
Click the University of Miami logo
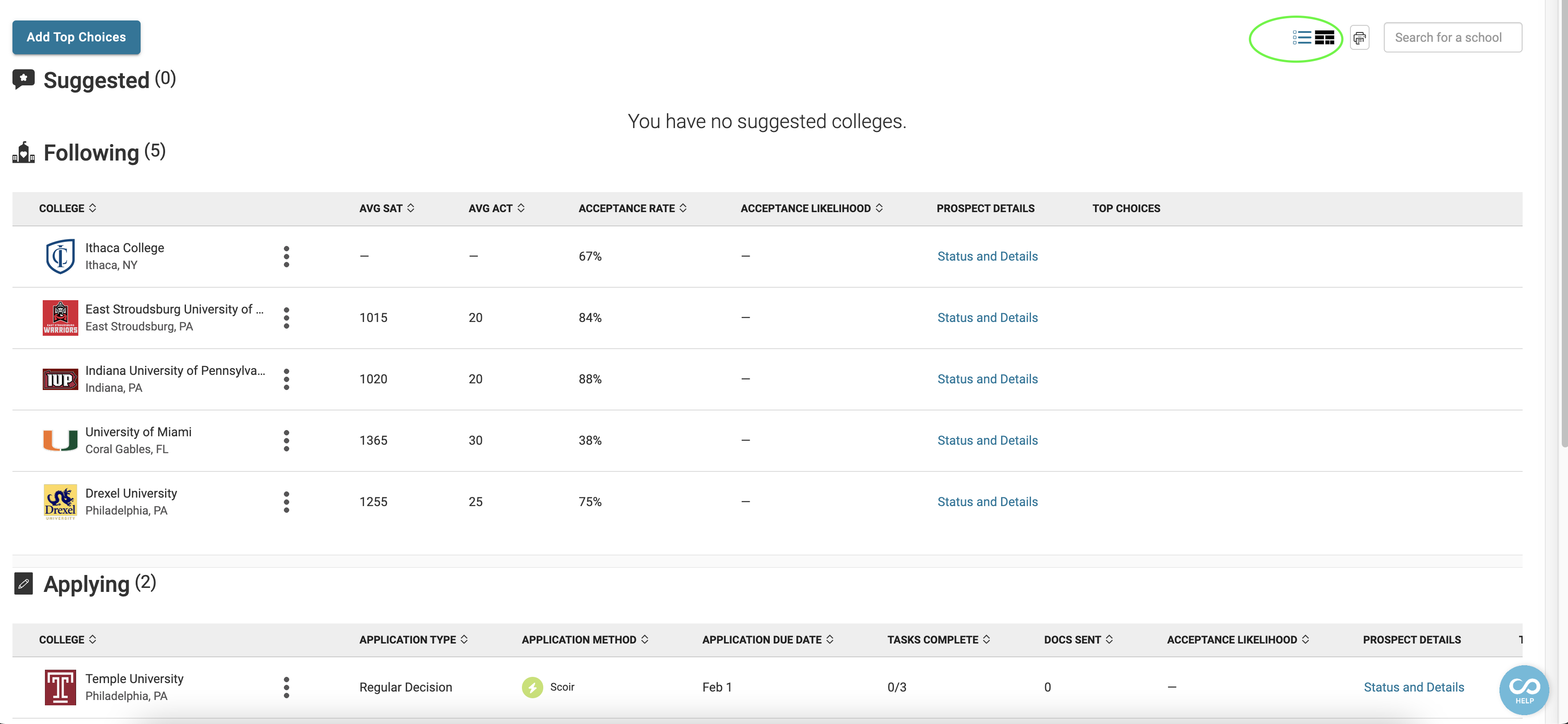click(x=60, y=440)
